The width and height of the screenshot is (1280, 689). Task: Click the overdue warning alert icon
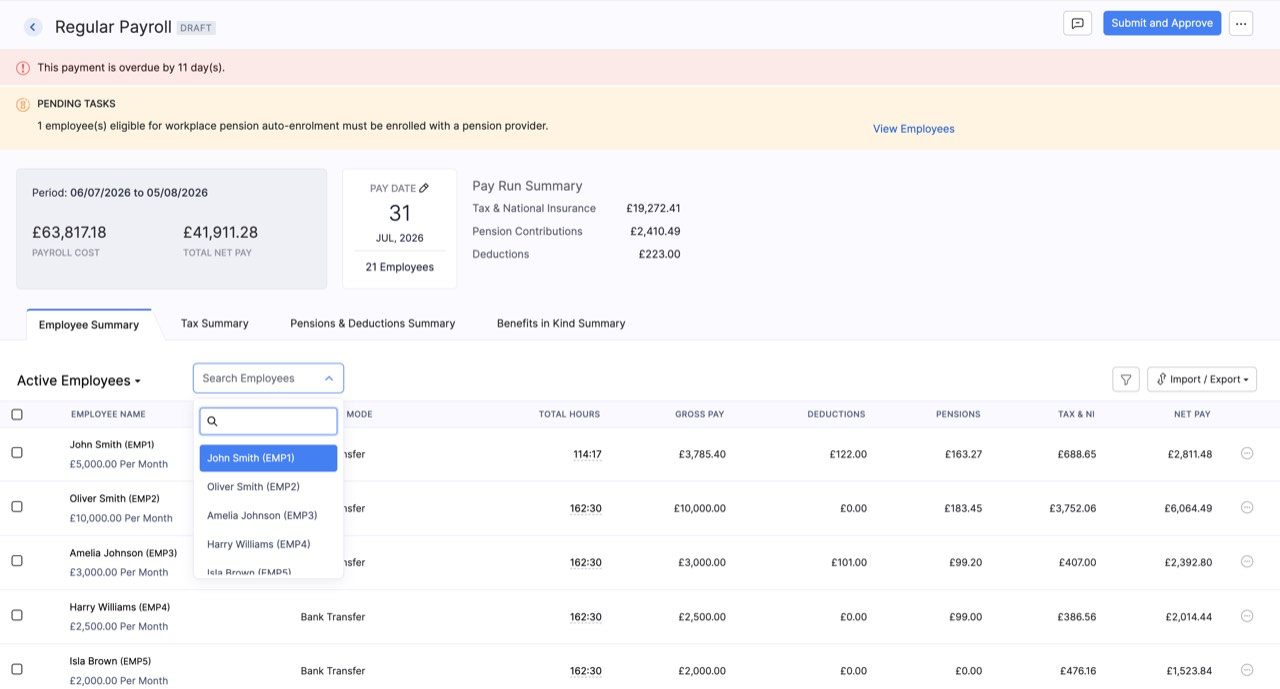(23, 68)
